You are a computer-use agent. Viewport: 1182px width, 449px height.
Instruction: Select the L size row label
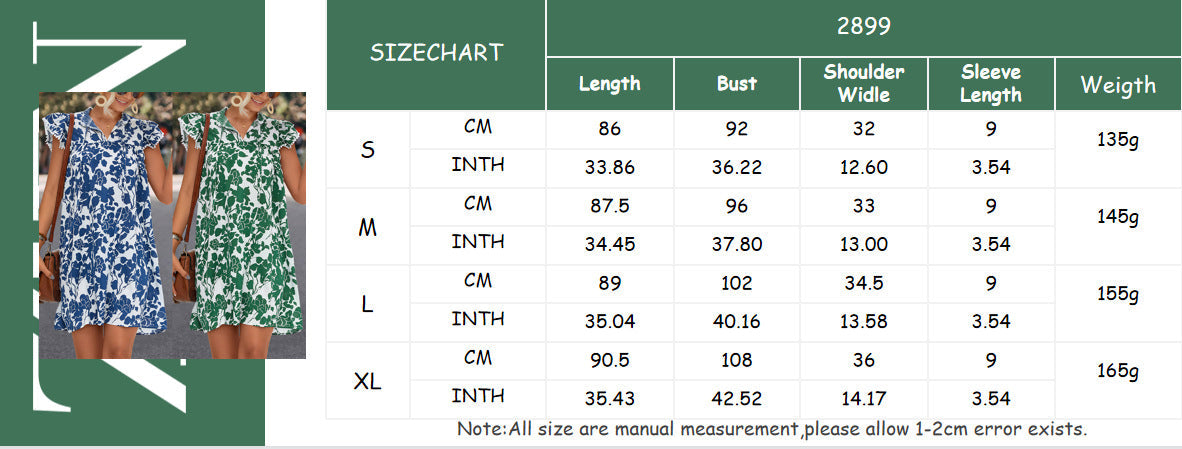click(368, 304)
